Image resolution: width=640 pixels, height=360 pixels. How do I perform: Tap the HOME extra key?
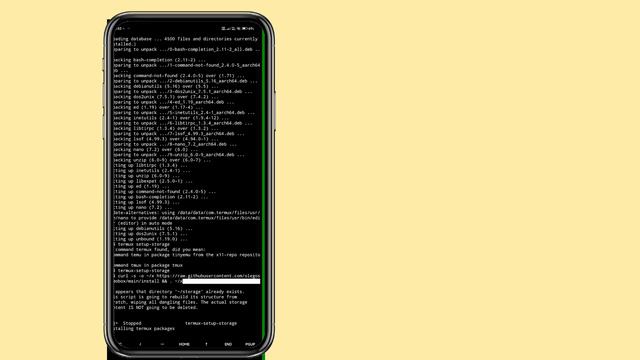tap(184, 344)
